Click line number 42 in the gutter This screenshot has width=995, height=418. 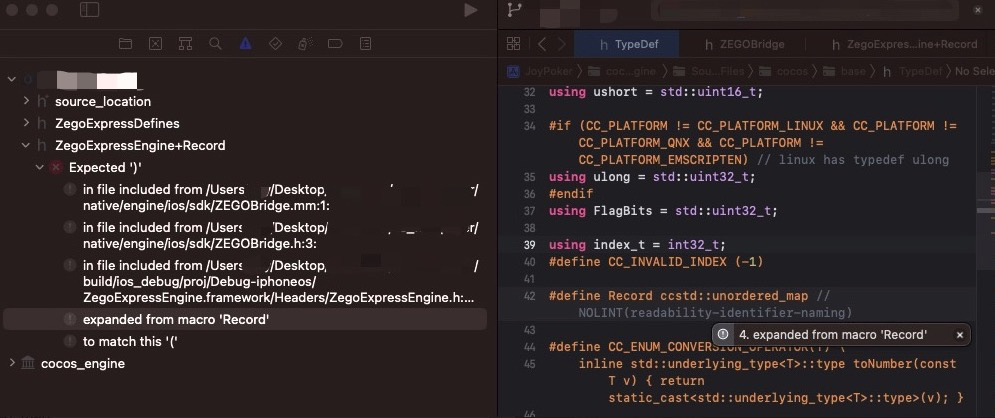tap(529, 296)
